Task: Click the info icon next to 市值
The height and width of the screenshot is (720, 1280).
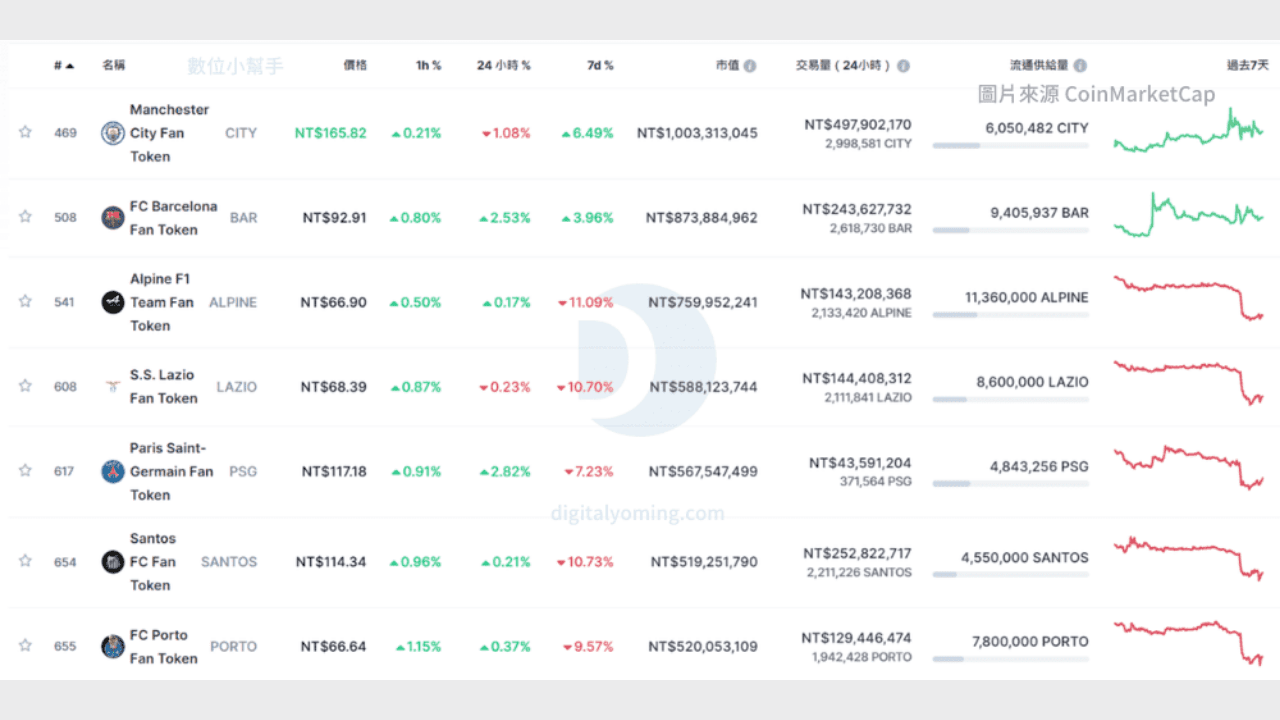Action: [750, 66]
